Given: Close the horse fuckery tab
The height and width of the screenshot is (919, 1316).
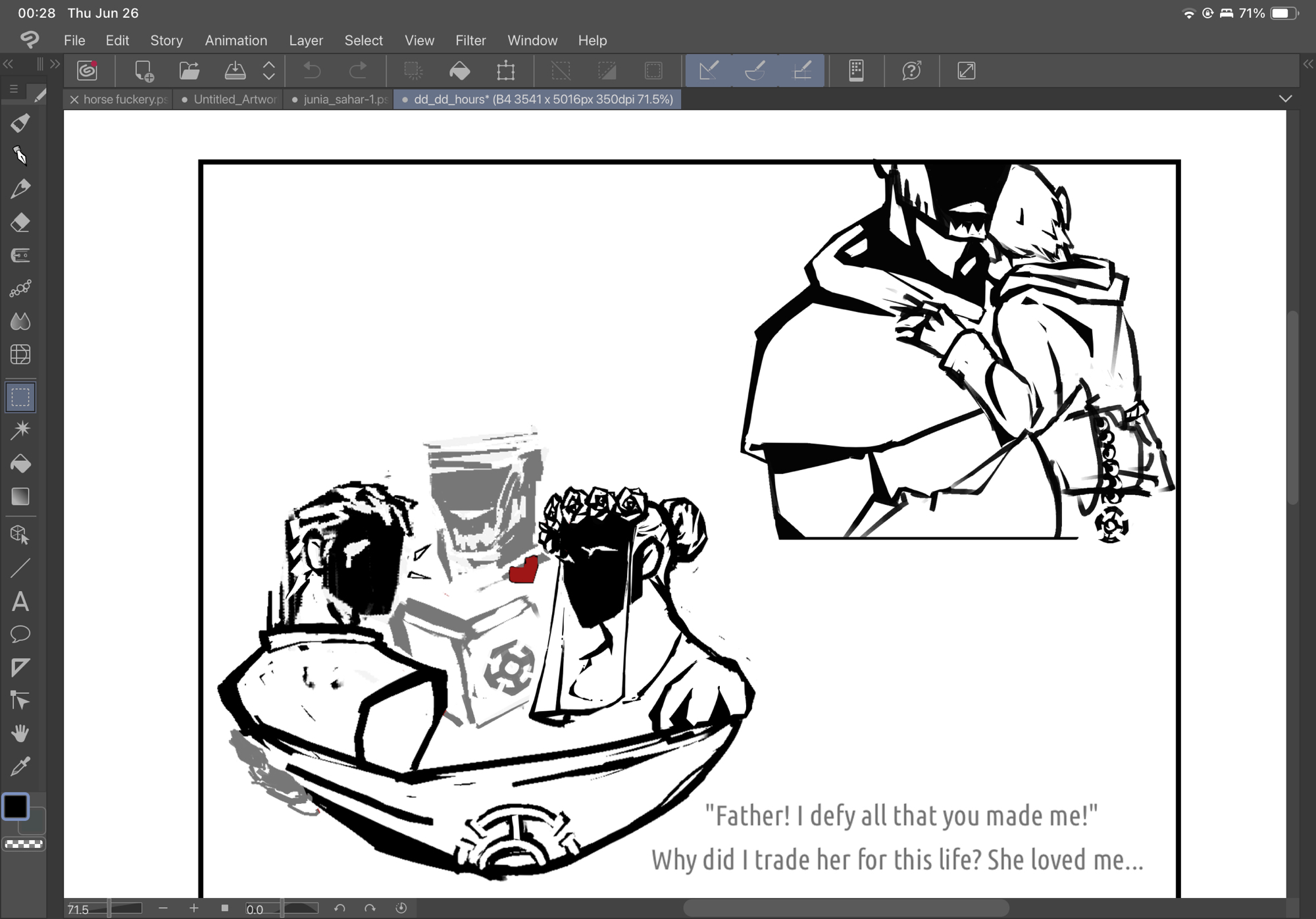Looking at the screenshot, I should [74, 99].
